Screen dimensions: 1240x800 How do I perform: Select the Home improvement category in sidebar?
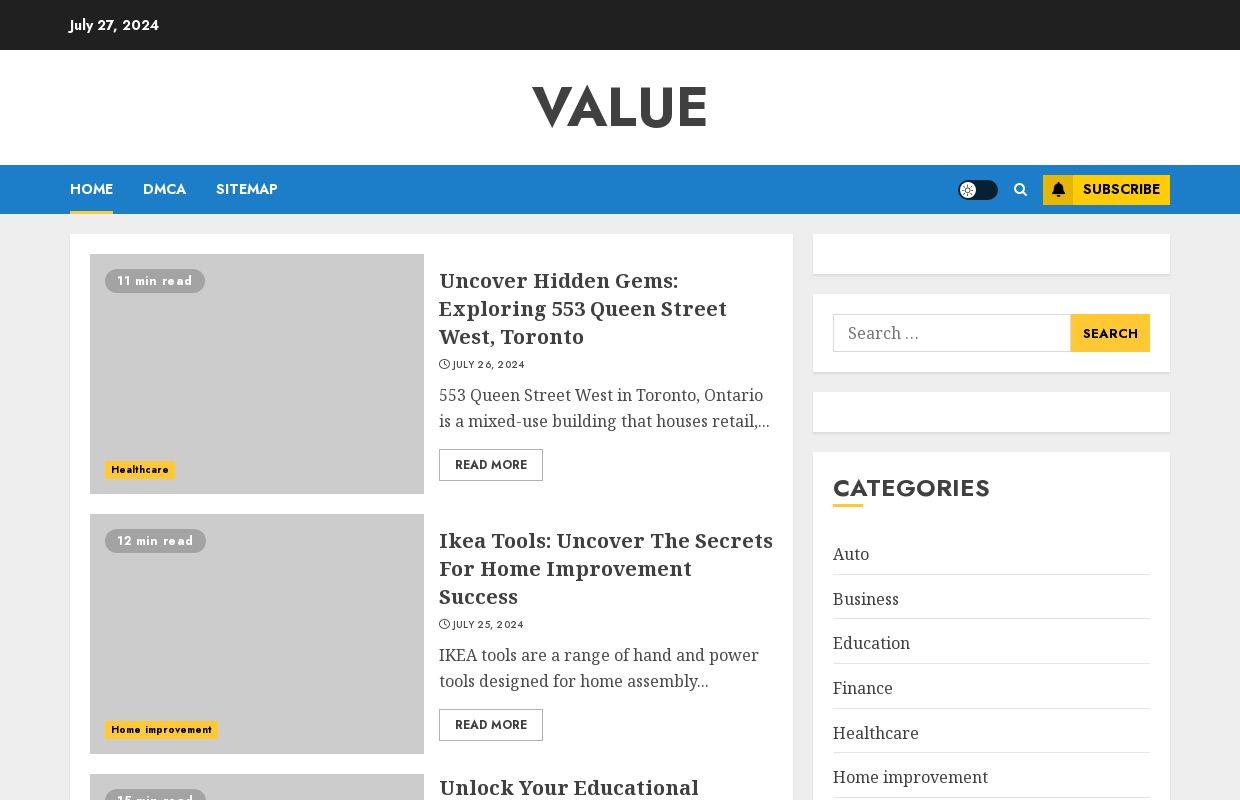(910, 777)
